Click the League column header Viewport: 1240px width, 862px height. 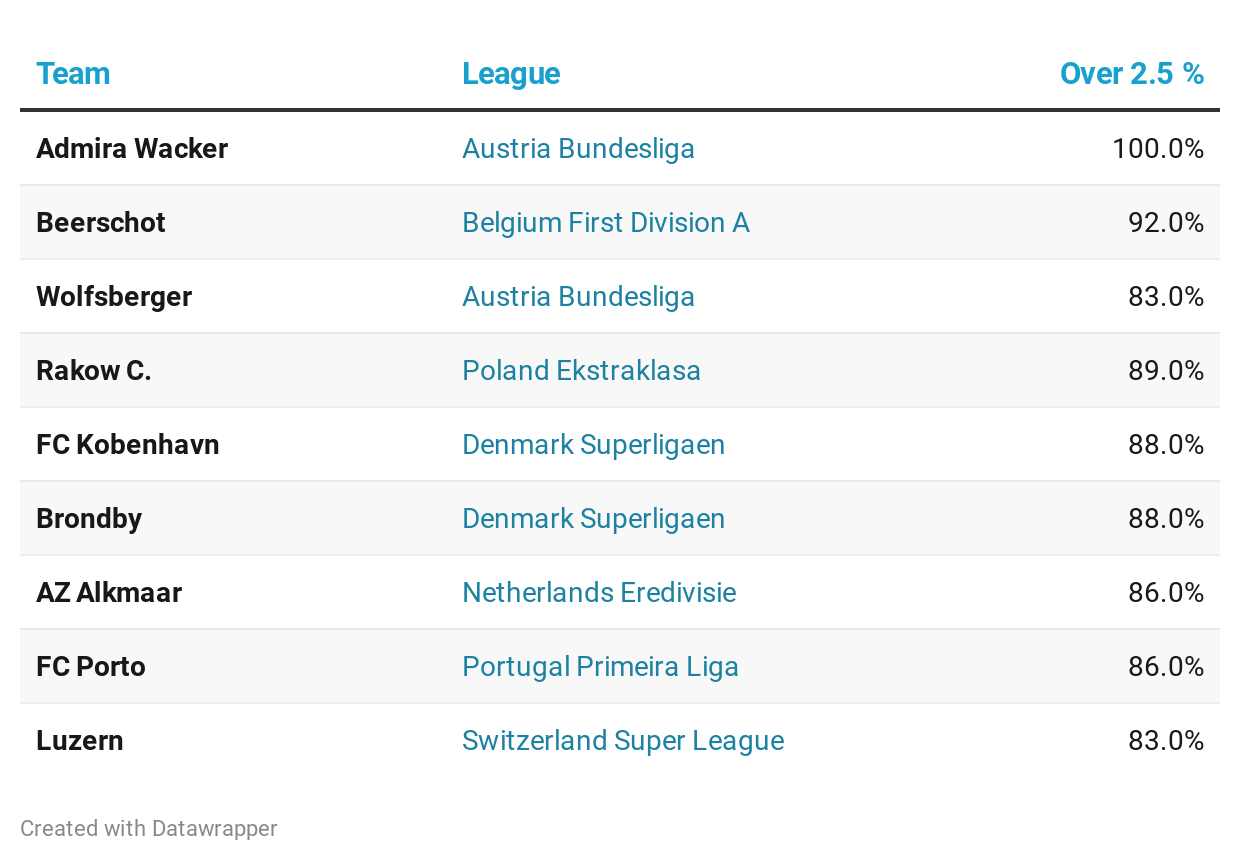click(510, 74)
